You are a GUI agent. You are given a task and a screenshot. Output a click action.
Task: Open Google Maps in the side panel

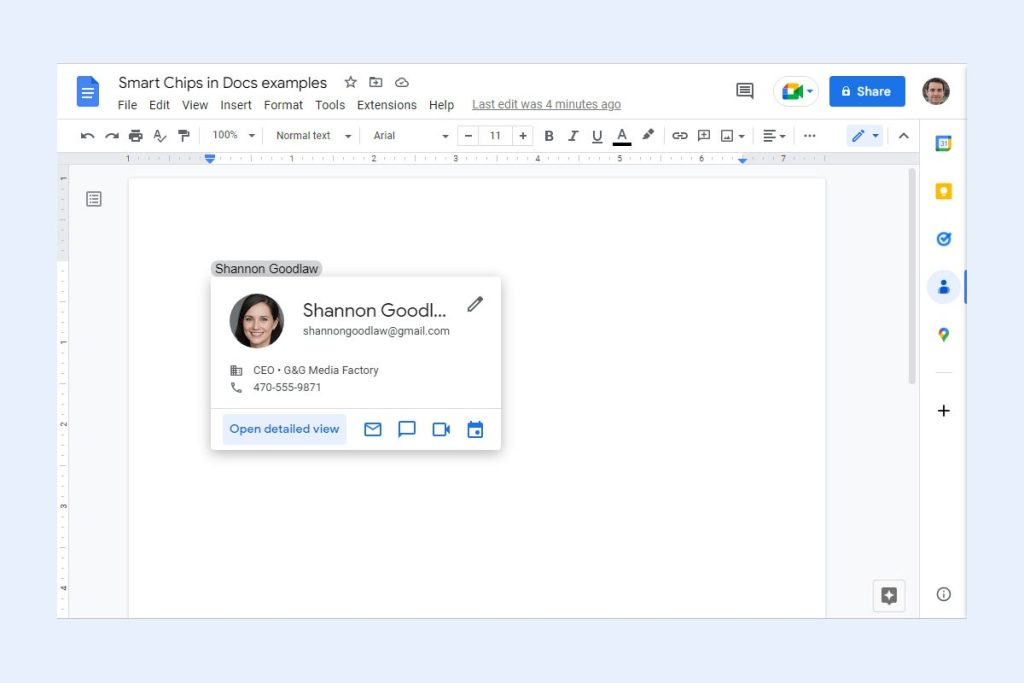tap(942, 334)
